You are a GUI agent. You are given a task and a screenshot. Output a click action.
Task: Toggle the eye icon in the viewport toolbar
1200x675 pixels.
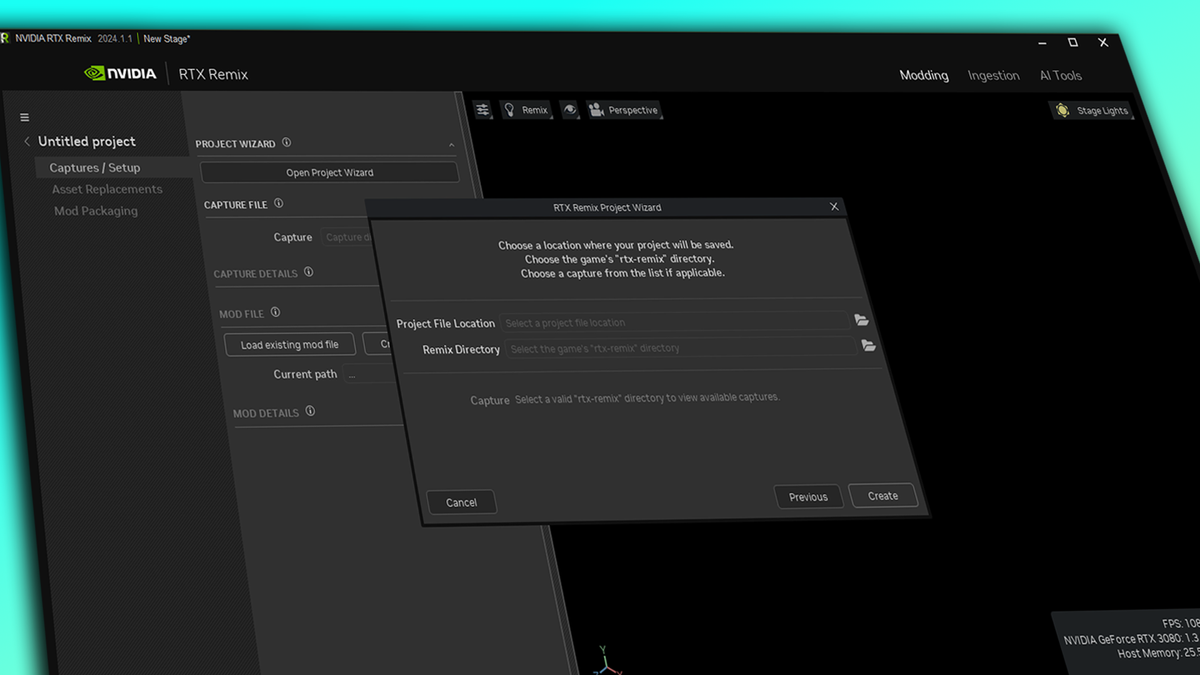(569, 110)
